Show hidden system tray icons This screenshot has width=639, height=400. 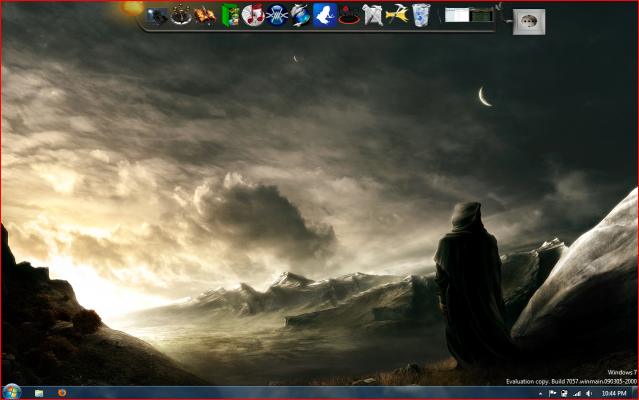tap(540, 393)
